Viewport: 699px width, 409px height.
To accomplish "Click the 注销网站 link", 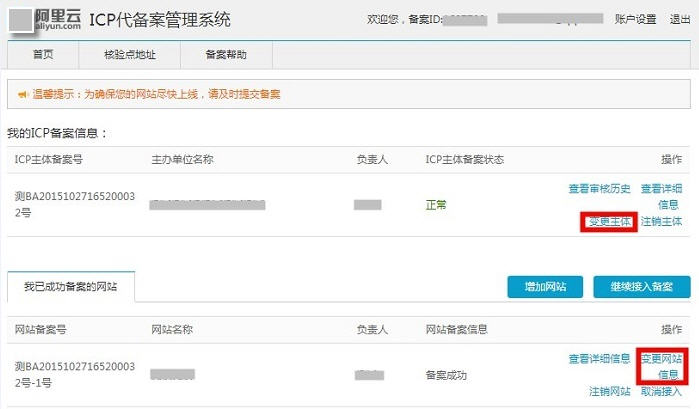I will click(608, 391).
